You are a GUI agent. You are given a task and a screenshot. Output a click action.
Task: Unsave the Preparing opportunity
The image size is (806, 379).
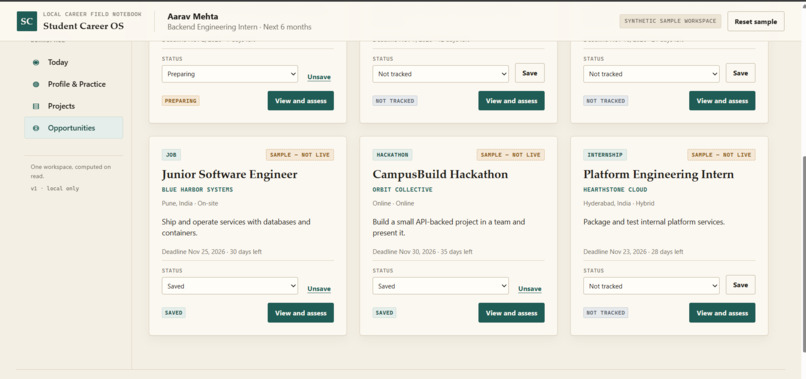(319, 77)
